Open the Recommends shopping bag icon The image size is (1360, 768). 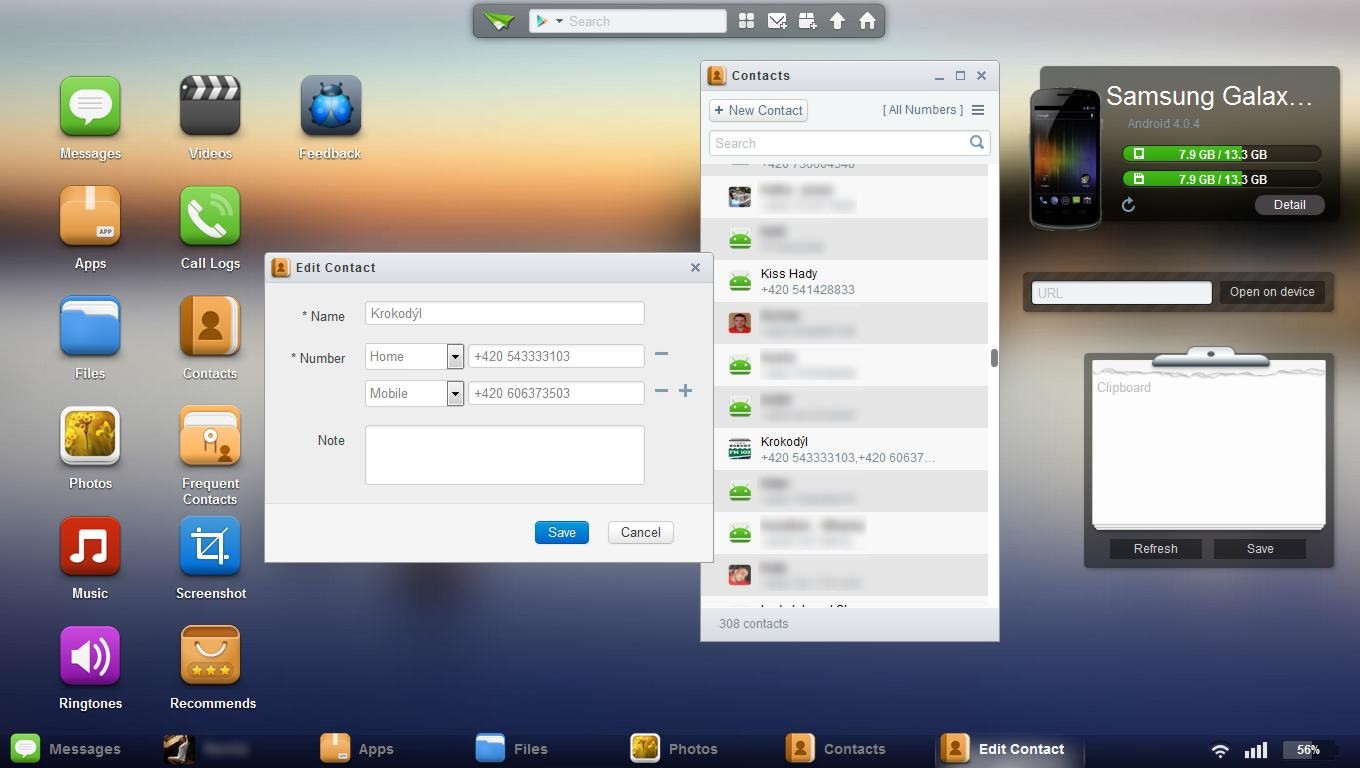point(210,656)
